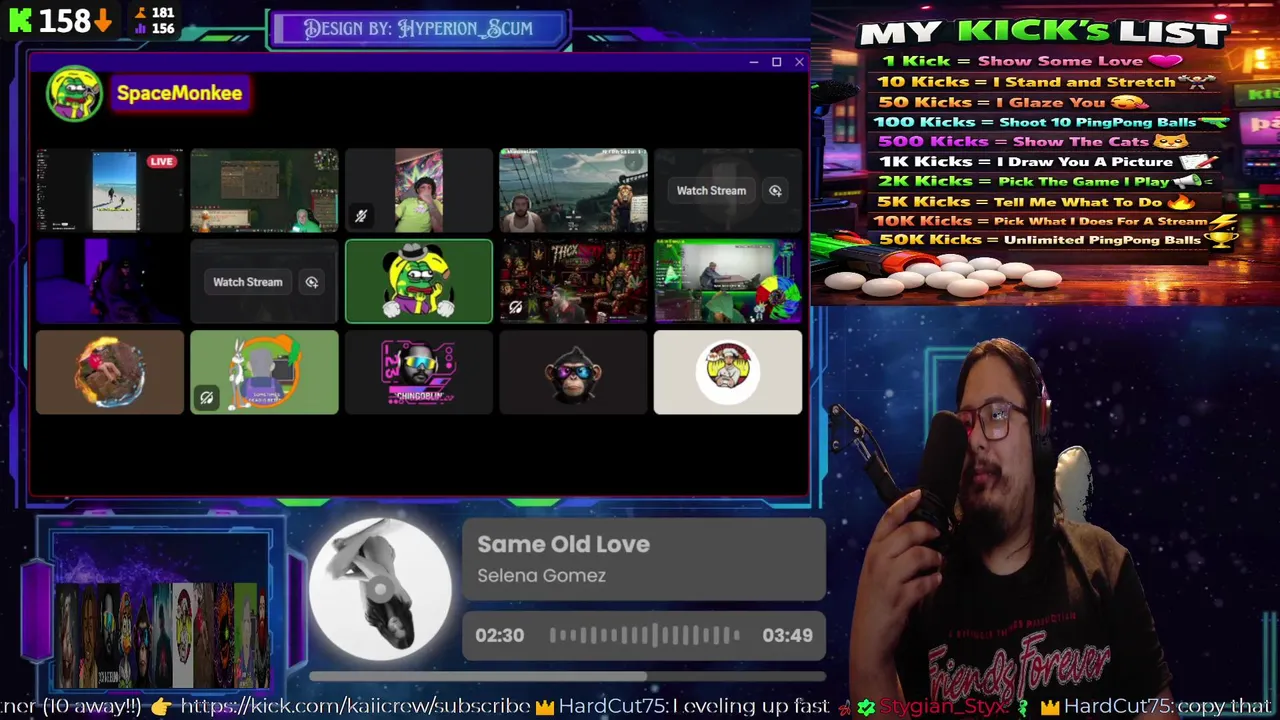Select the chef logo avatar tile

(x=728, y=372)
